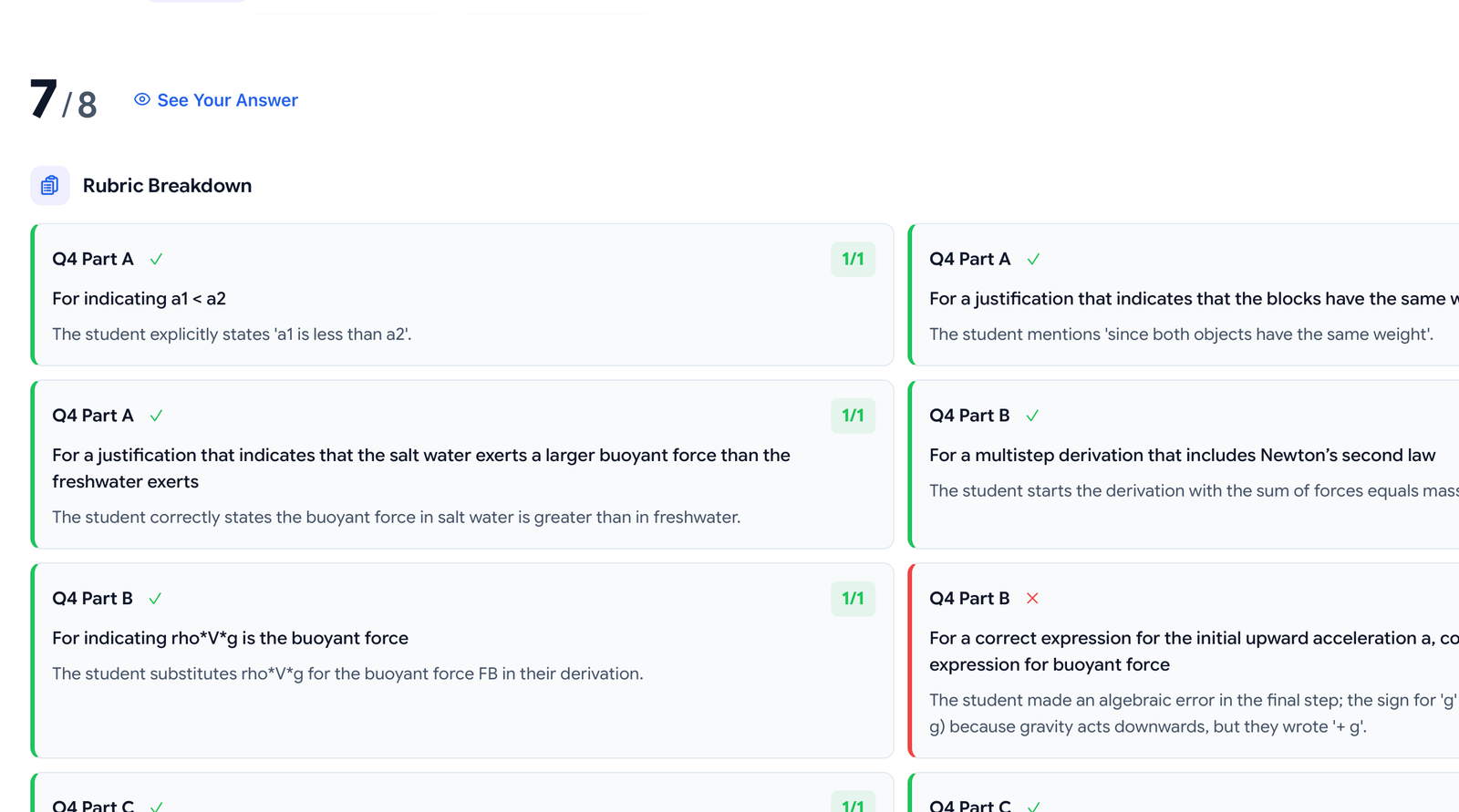The height and width of the screenshot is (812, 1459).
Task: Click the 1/1 badge on the salt water justification card
Action: pyautogui.click(x=853, y=416)
